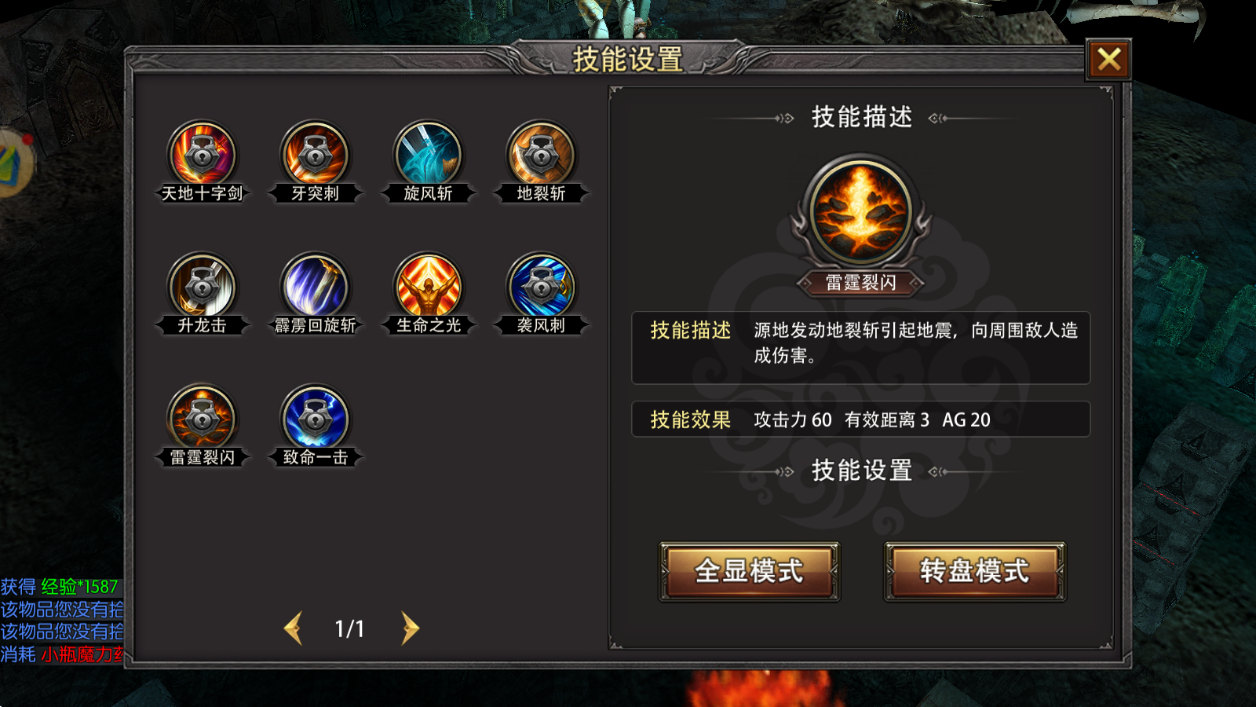Select the 雷霆裂闪 skill in the grid
The width and height of the screenshot is (1256, 707).
click(202, 418)
